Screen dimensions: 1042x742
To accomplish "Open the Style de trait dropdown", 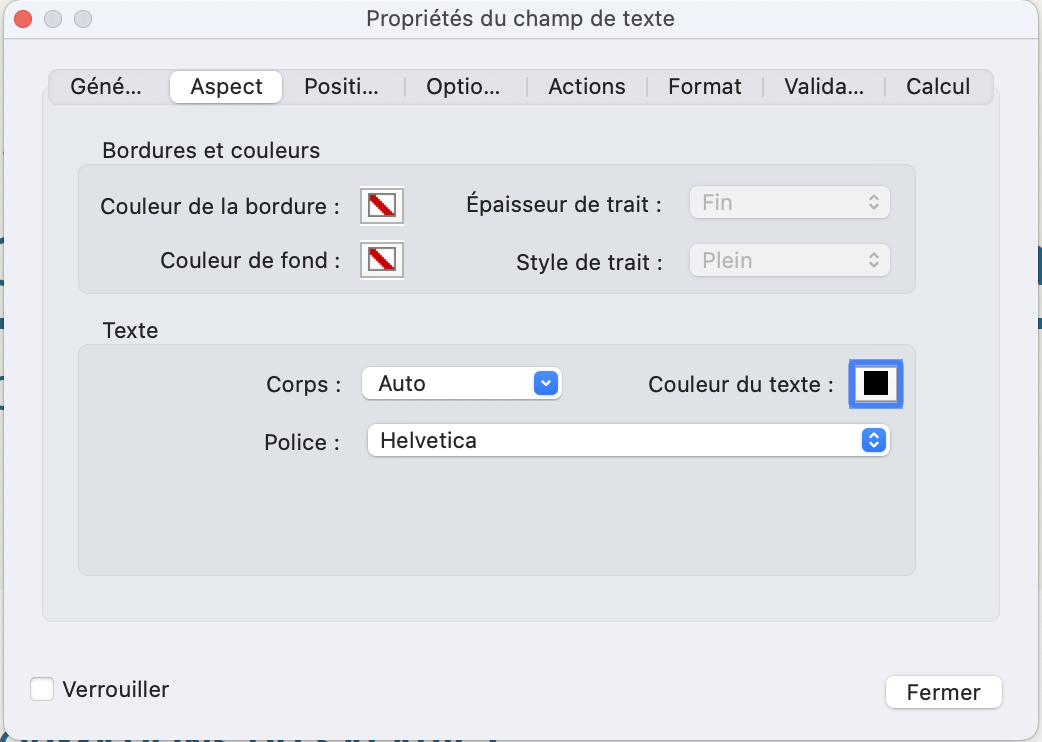I will (789, 260).
